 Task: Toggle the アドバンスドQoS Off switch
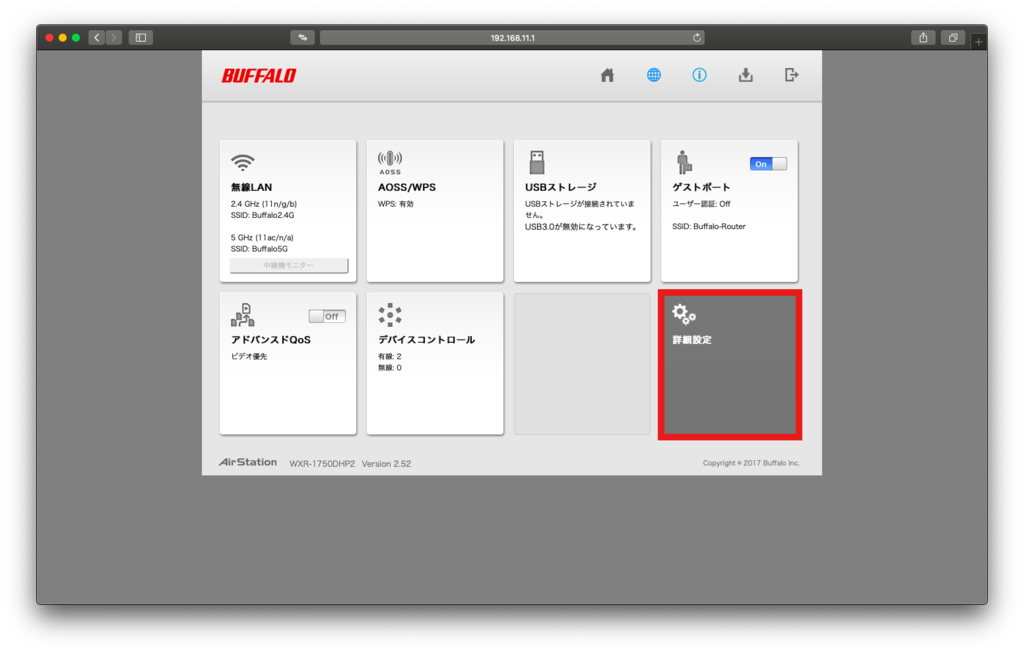click(327, 316)
